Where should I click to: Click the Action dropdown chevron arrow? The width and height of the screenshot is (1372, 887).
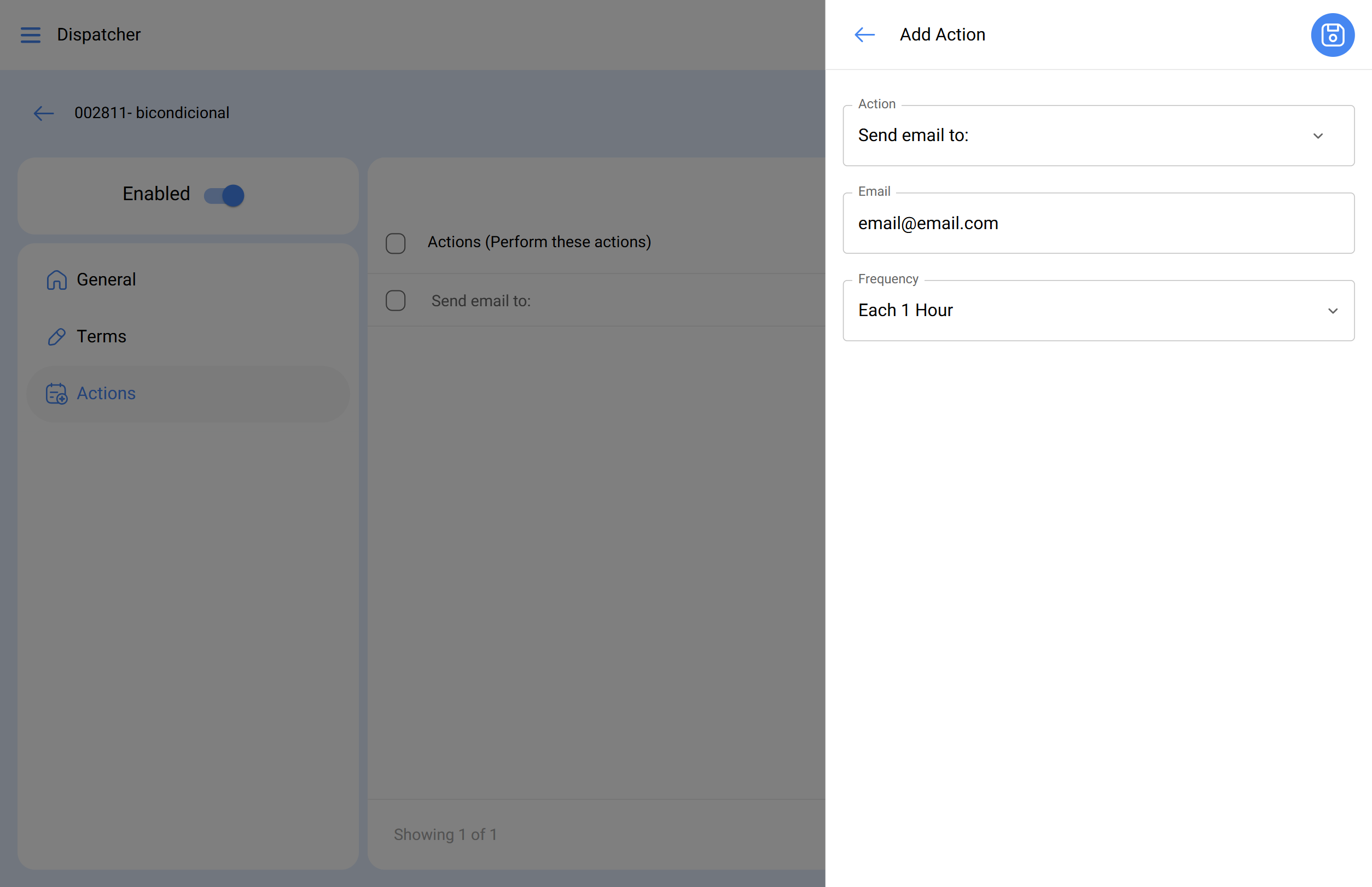pos(1317,136)
